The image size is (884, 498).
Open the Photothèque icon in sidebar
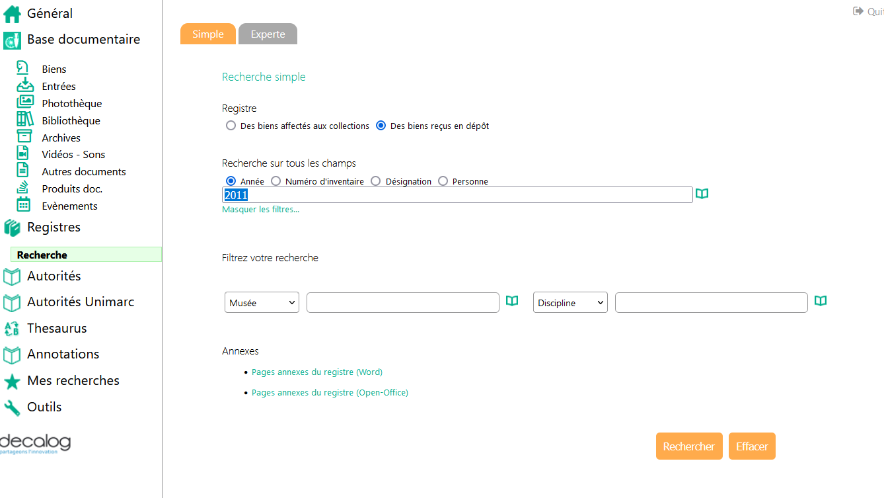(25, 103)
